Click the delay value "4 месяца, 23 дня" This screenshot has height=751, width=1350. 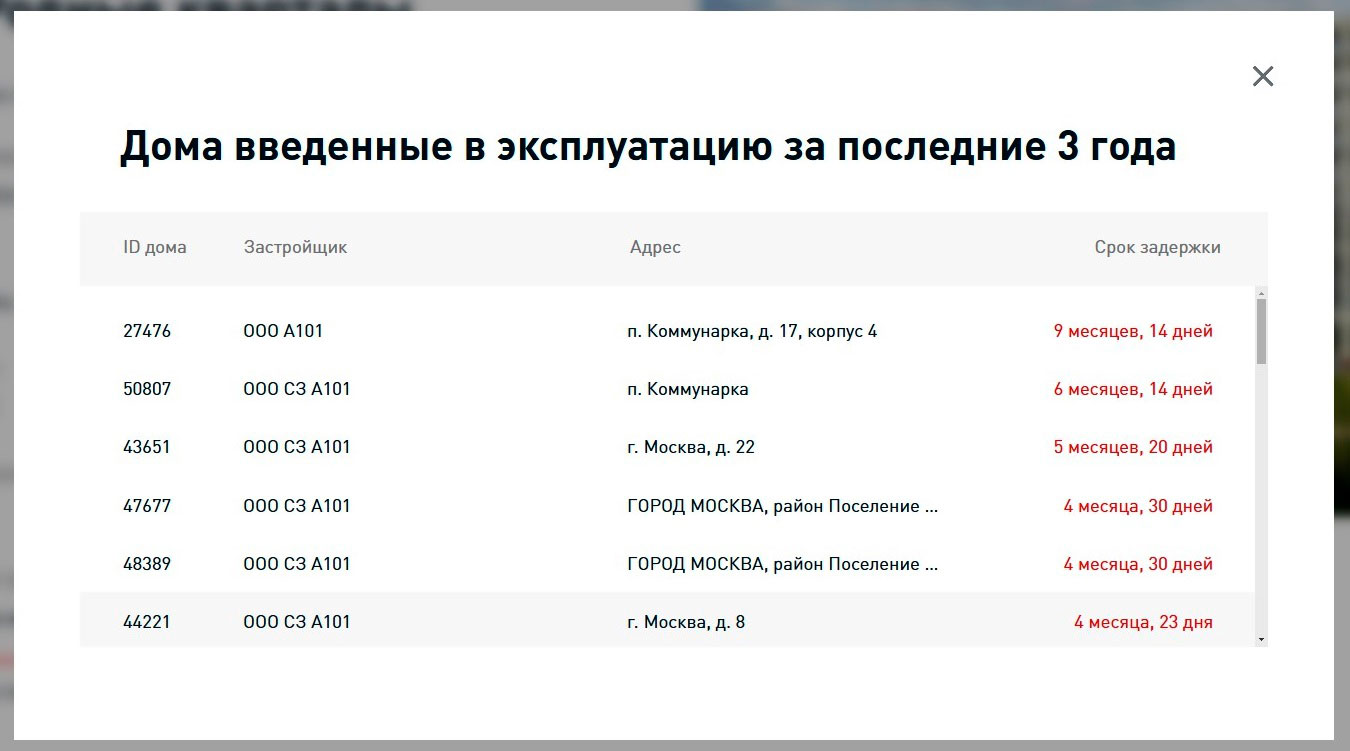1143,622
